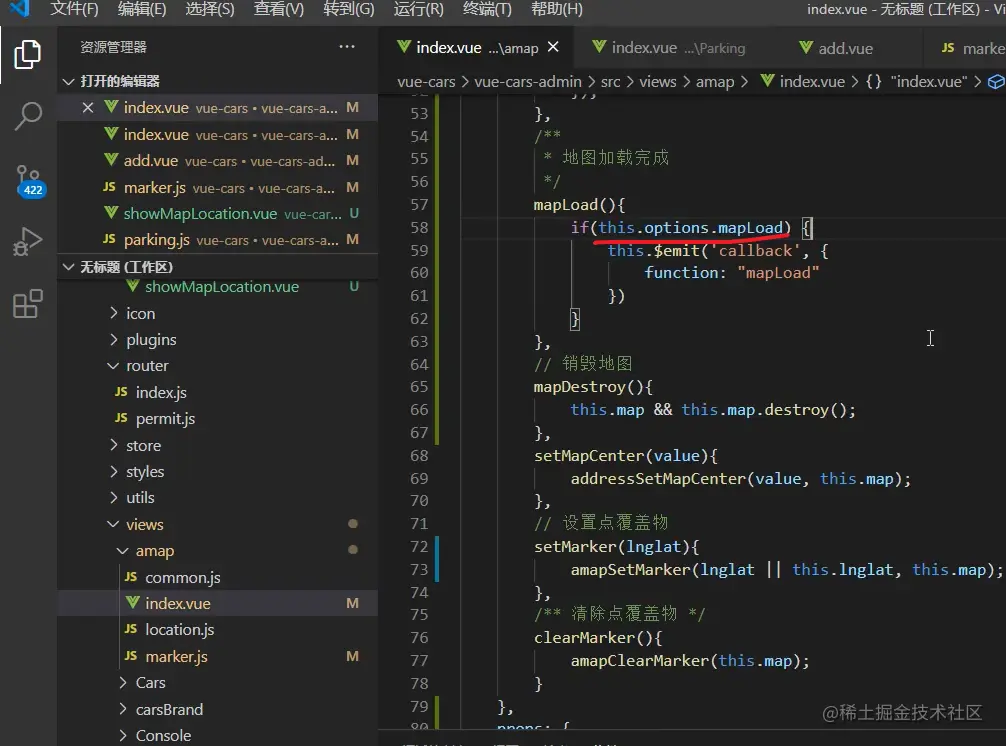The width and height of the screenshot is (1006, 746).
Task: Click curly braces icon in breadcrumb
Action: [874, 81]
